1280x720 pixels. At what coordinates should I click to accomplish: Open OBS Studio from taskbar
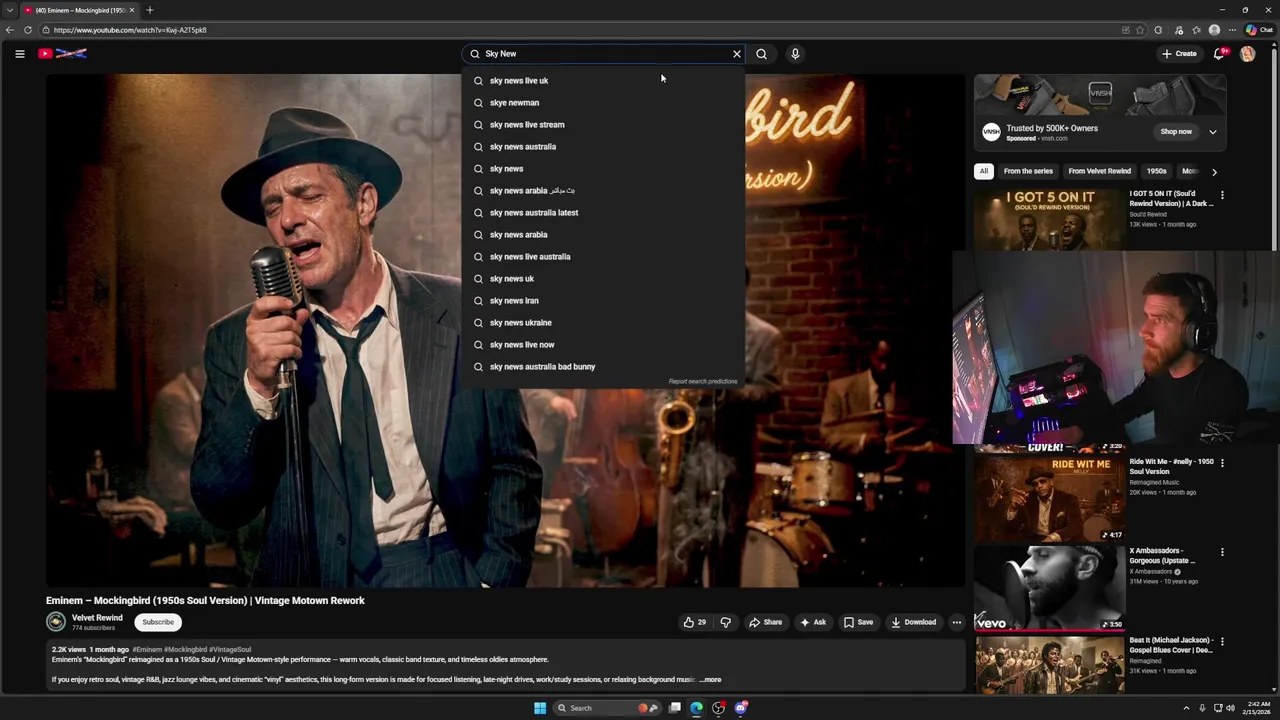(718, 708)
